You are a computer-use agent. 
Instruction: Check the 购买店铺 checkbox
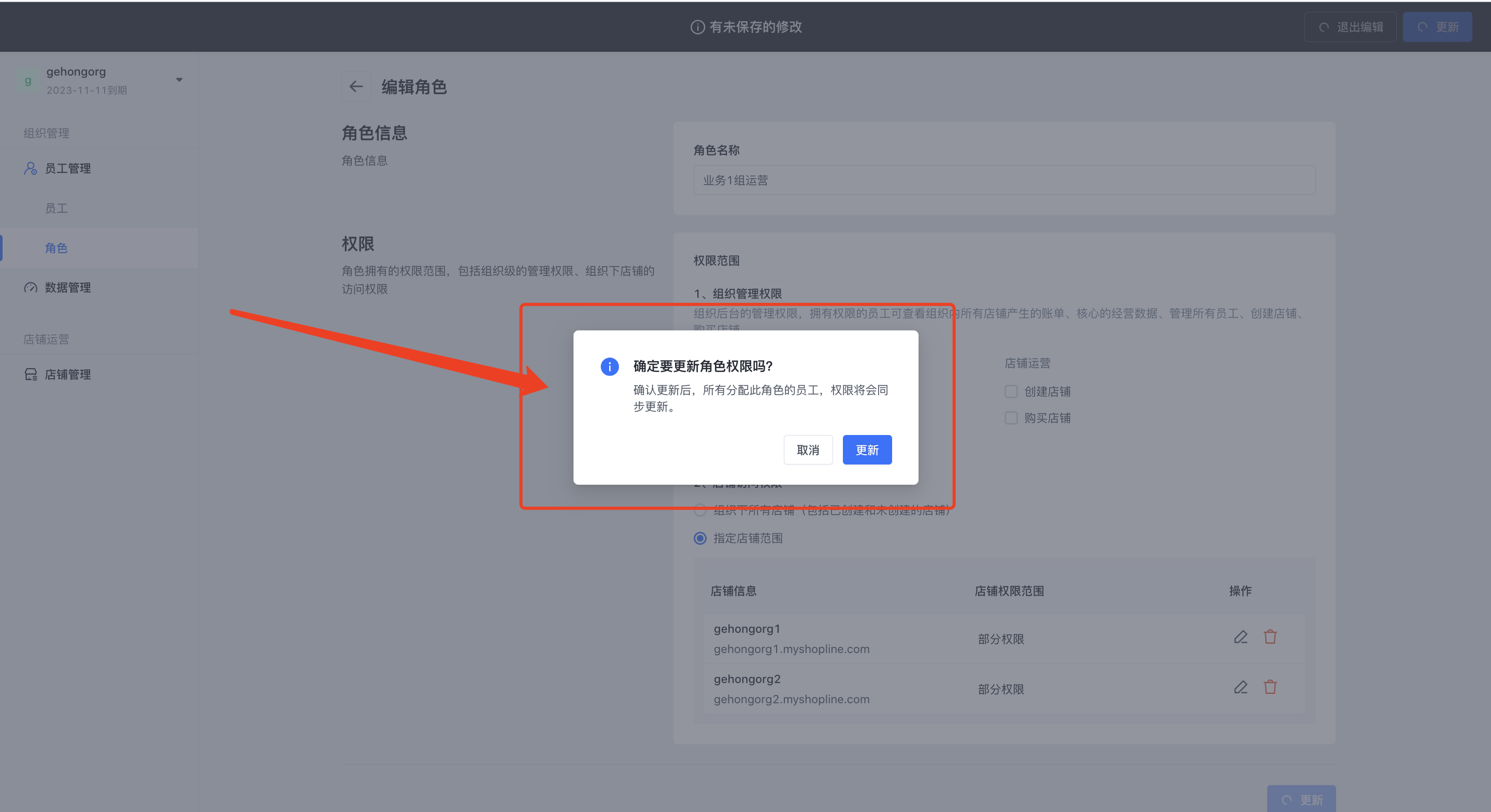tap(1011, 418)
